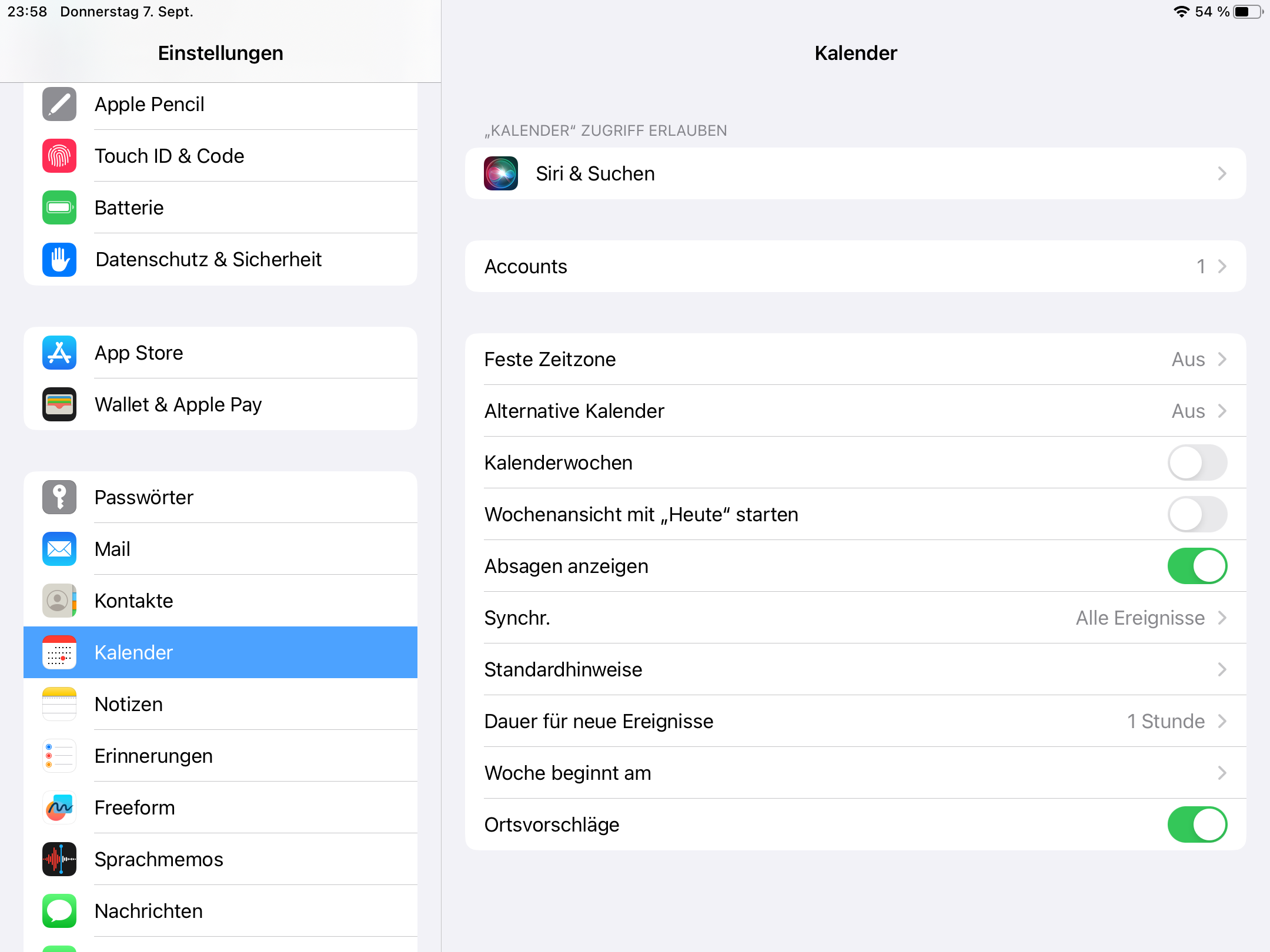Select Notizen in the sidebar
1270x952 pixels.
pos(220,704)
